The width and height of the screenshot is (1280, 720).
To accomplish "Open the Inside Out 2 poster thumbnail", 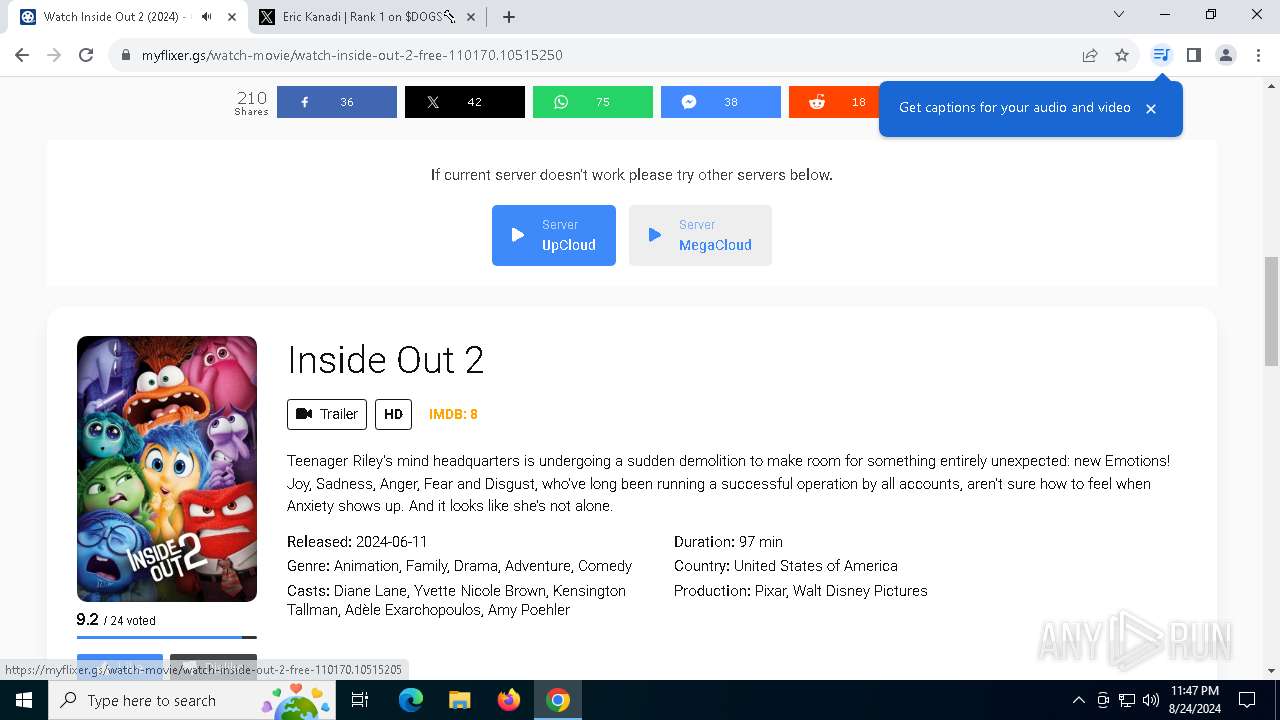I will (x=167, y=469).
